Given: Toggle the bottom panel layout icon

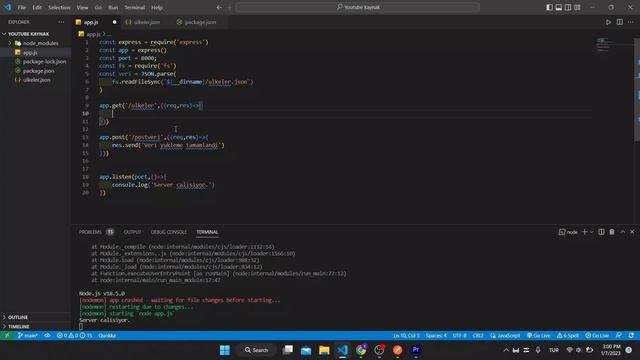Looking at the screenshot, I should coord(559,7).
